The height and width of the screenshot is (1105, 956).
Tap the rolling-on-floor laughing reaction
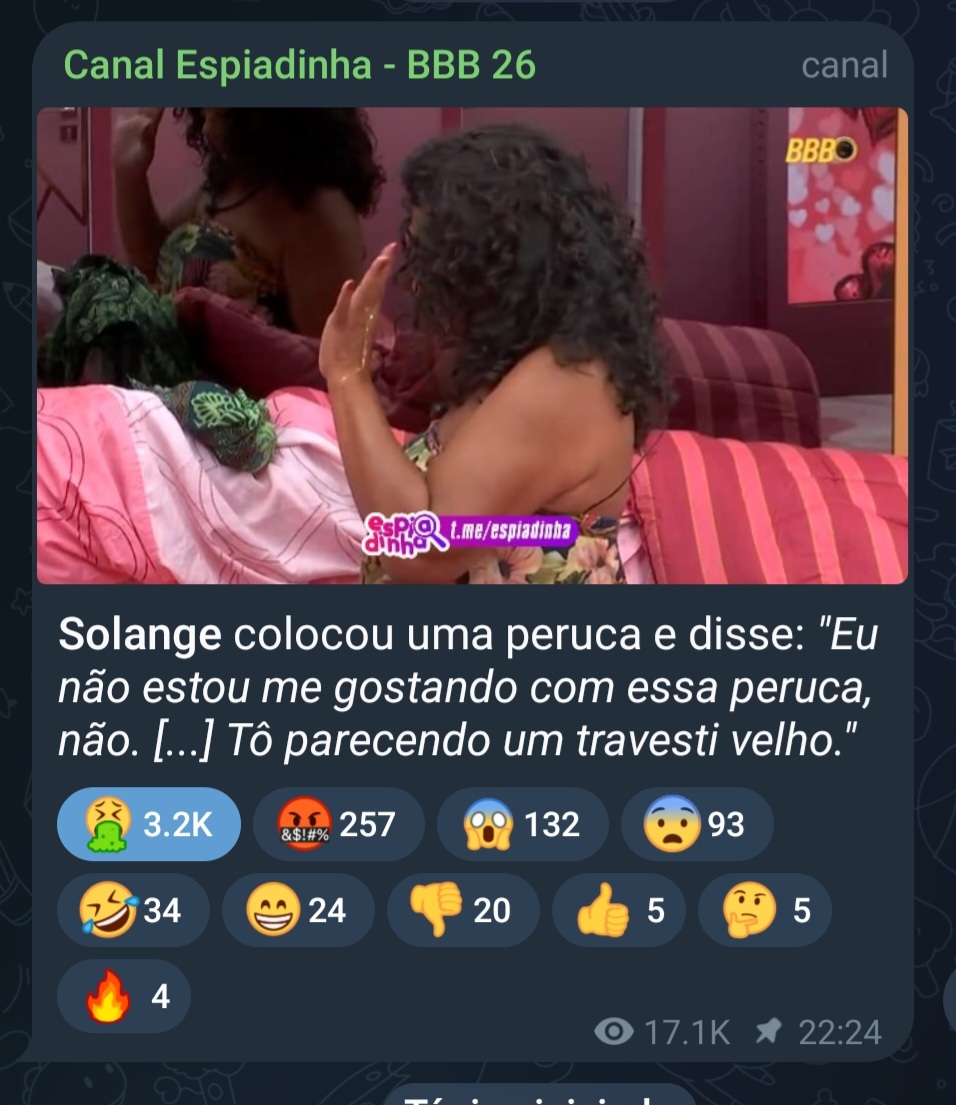pyautogui.click(x=133, y=910)
